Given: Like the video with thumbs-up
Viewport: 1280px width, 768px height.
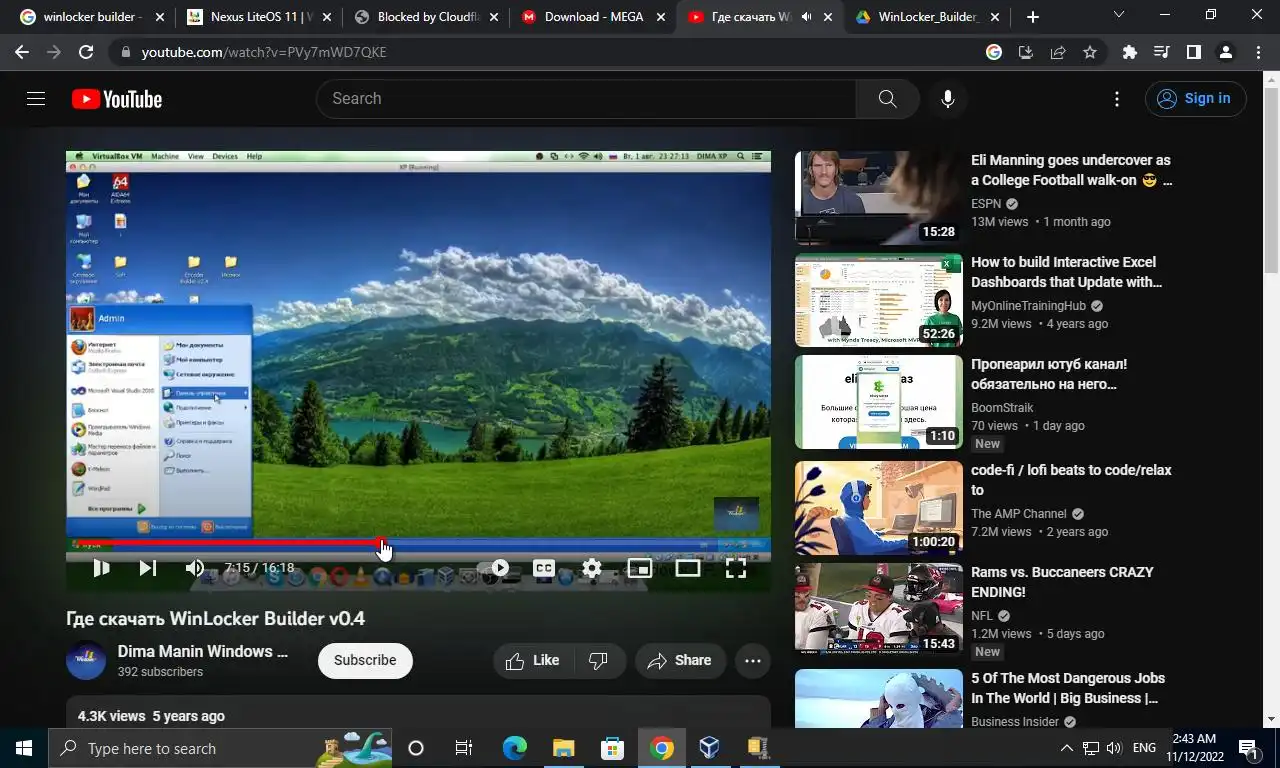Looking at the screenshot, I should click(x=533, y=660).
